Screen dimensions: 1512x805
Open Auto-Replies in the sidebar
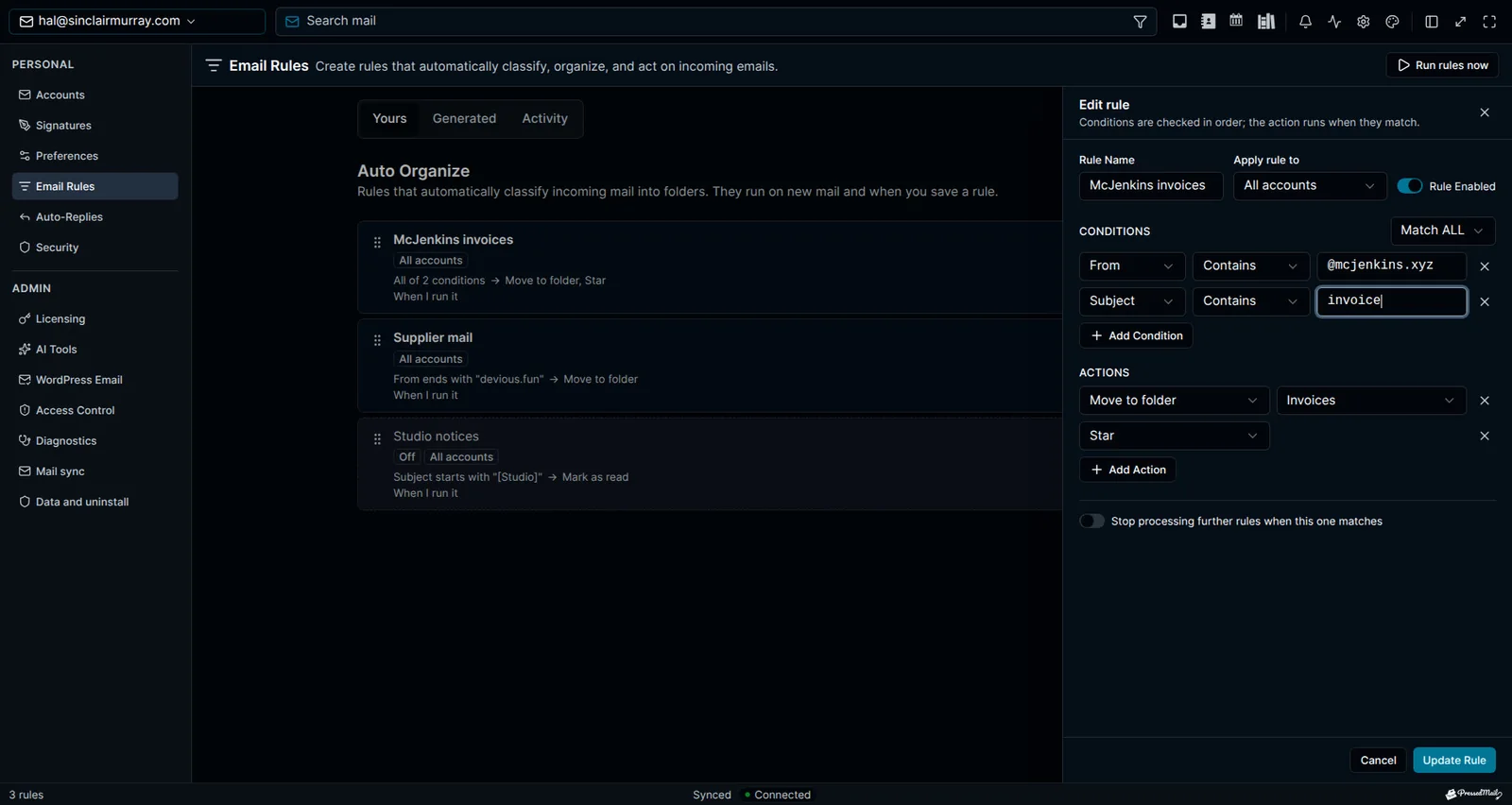pos(94,217)
